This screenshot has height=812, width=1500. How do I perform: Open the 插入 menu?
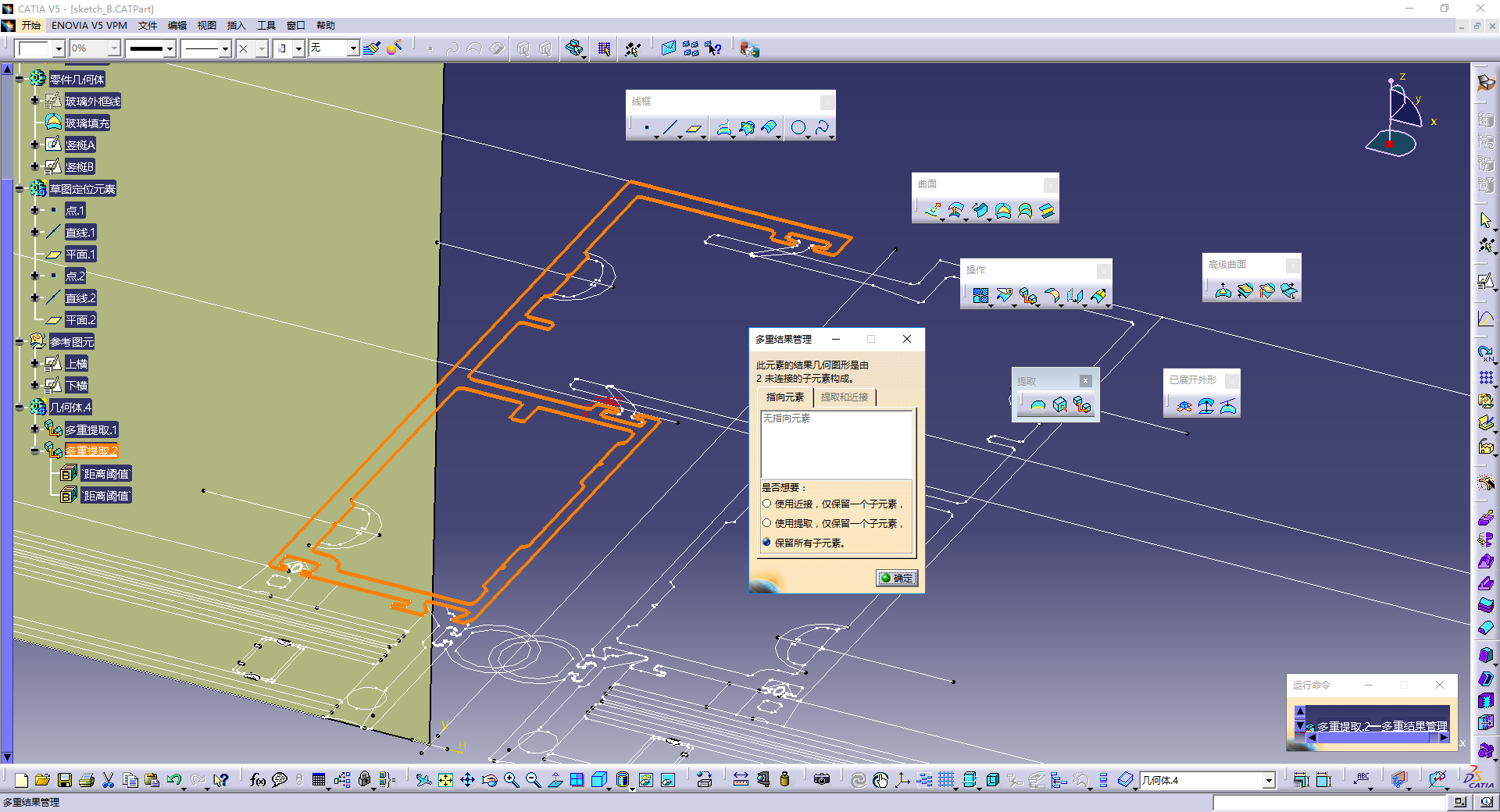pyautogui.click(x=236, y=26)
